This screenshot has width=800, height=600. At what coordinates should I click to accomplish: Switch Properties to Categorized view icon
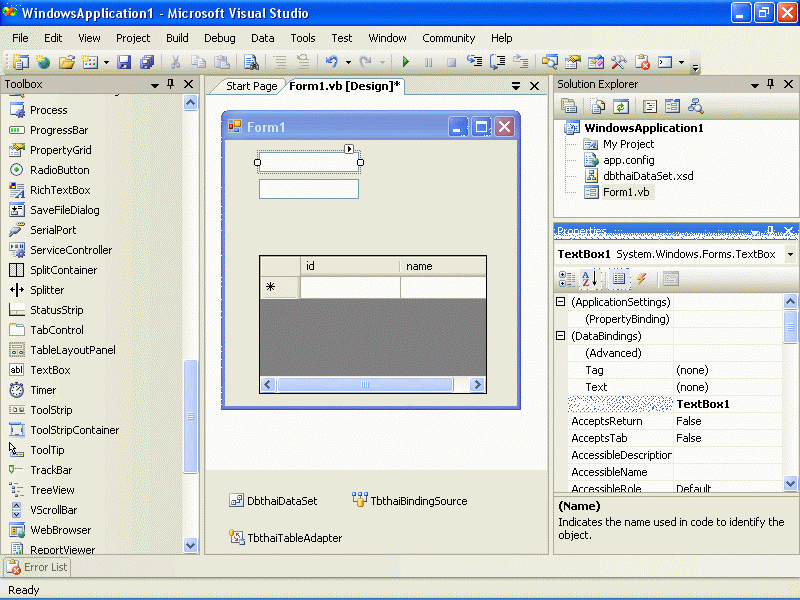point(566,279)
